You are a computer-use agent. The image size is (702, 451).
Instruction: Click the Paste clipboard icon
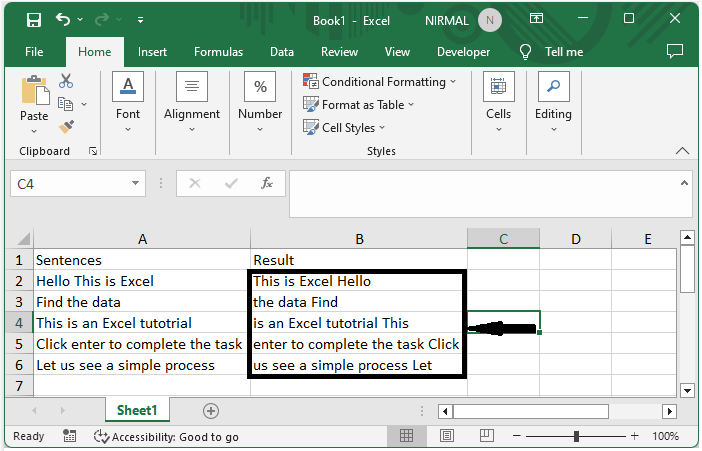35,90
